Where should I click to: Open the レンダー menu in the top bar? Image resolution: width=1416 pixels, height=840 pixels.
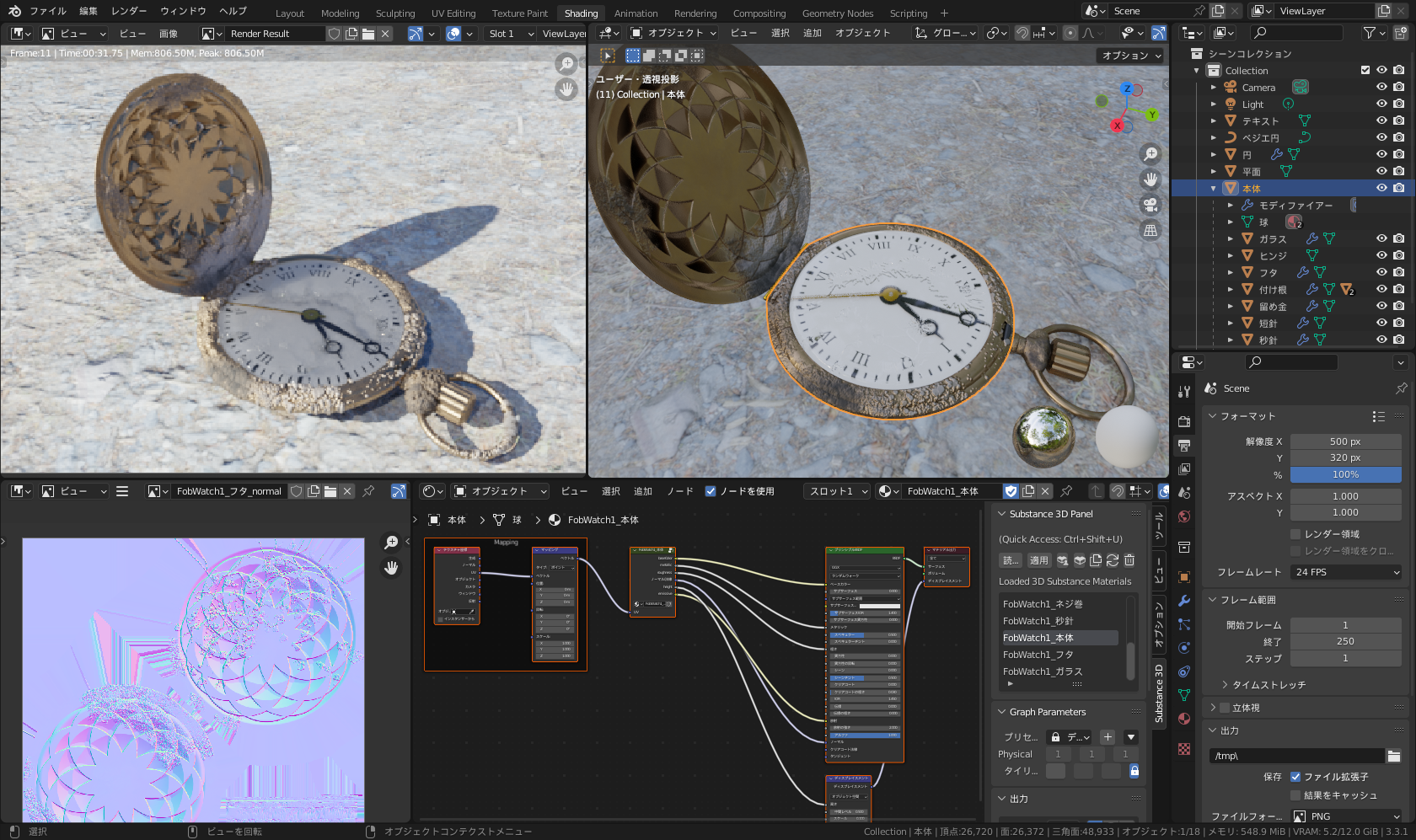pos(128,11)
